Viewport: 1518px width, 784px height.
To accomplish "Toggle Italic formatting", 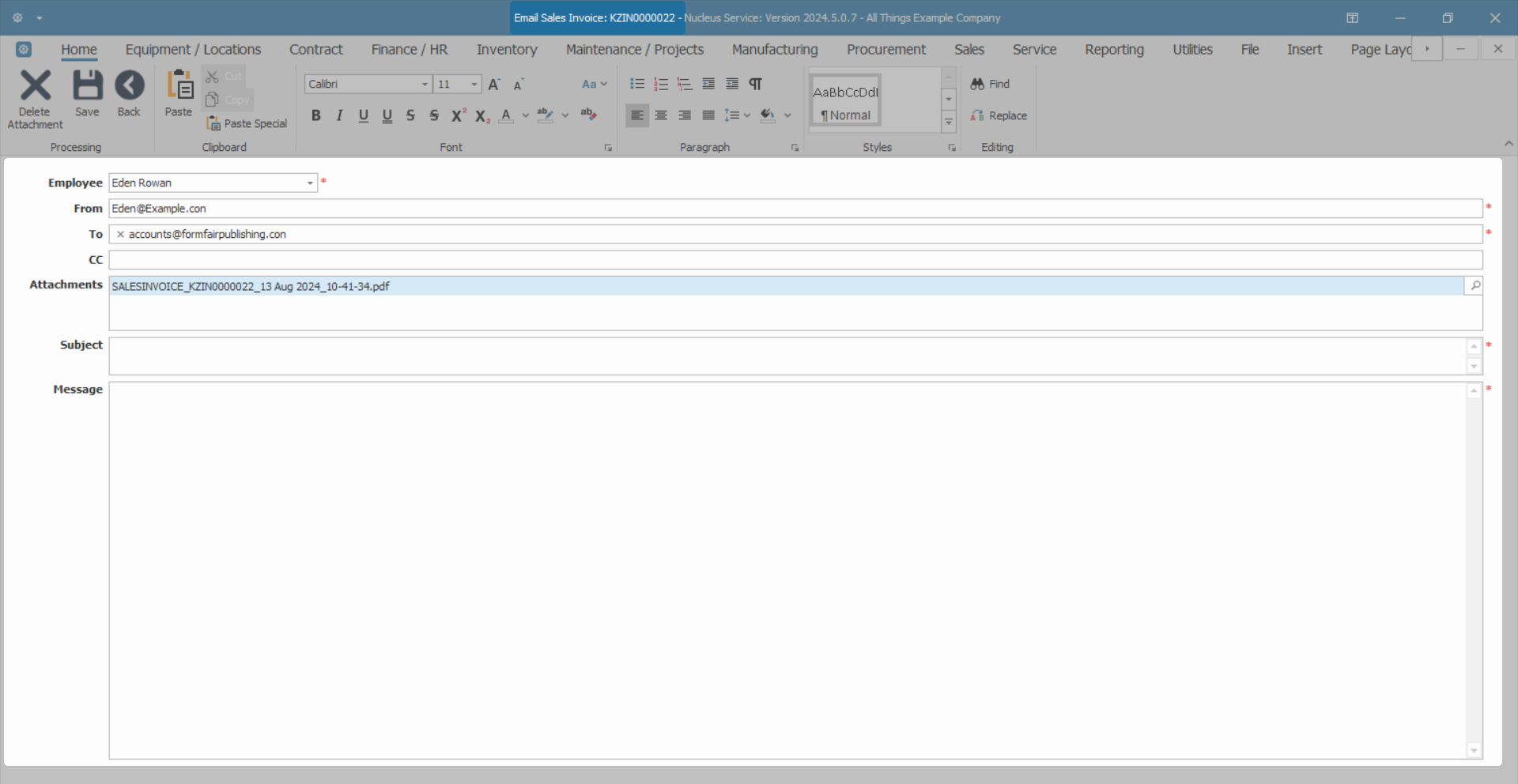I will (340, 115).
